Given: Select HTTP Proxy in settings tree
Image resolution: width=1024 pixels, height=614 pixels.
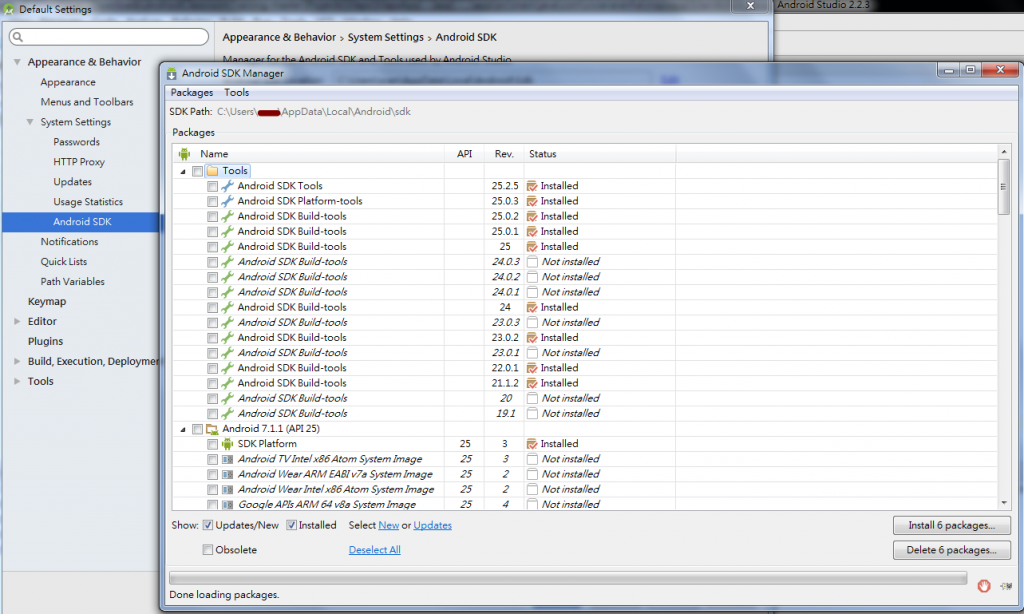Looking at the screenshot, I should (79, 161).
